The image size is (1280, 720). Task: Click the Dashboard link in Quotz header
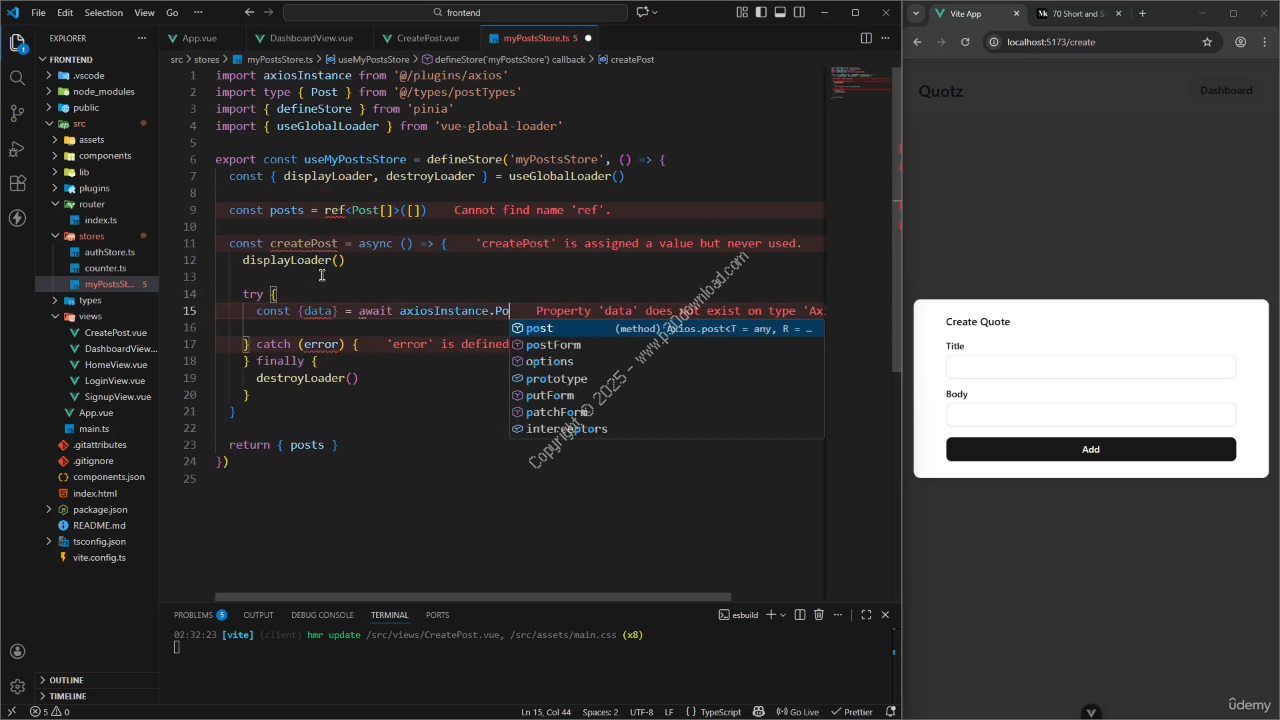(1225, 91)
